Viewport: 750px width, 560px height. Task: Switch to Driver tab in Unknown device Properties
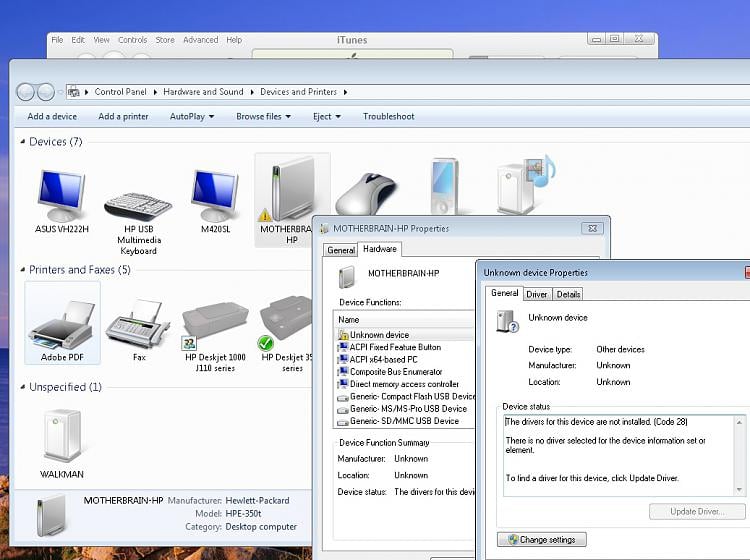click(x=537, y=294)
